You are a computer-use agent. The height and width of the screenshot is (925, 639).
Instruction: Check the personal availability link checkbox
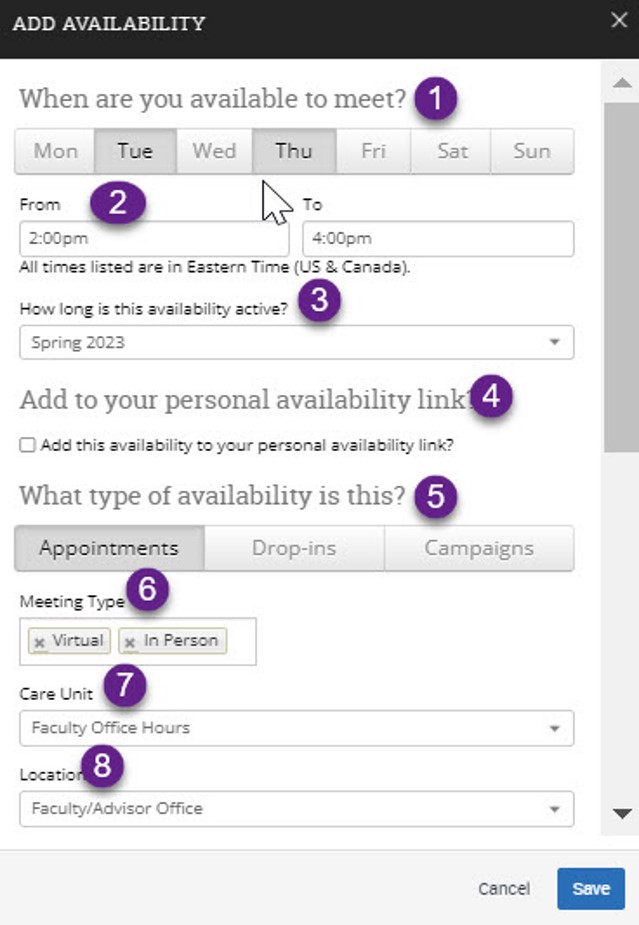(x=27, y=445)
